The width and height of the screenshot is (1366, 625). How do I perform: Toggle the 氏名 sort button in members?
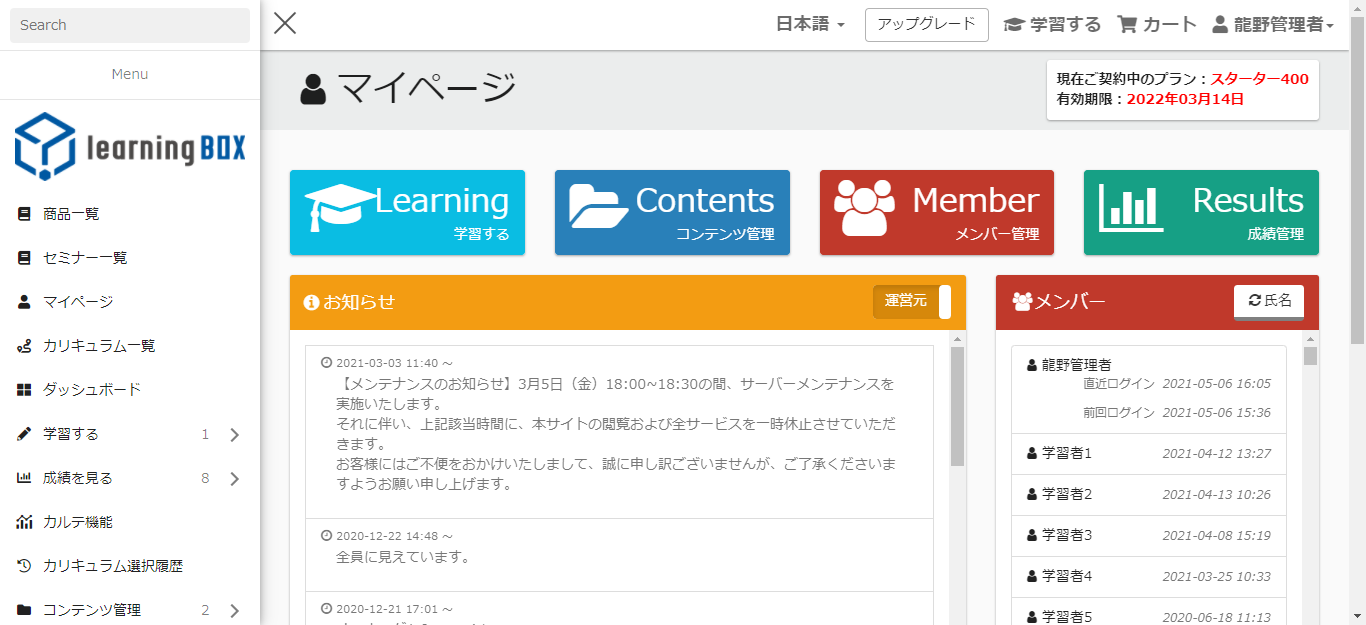1268,301
